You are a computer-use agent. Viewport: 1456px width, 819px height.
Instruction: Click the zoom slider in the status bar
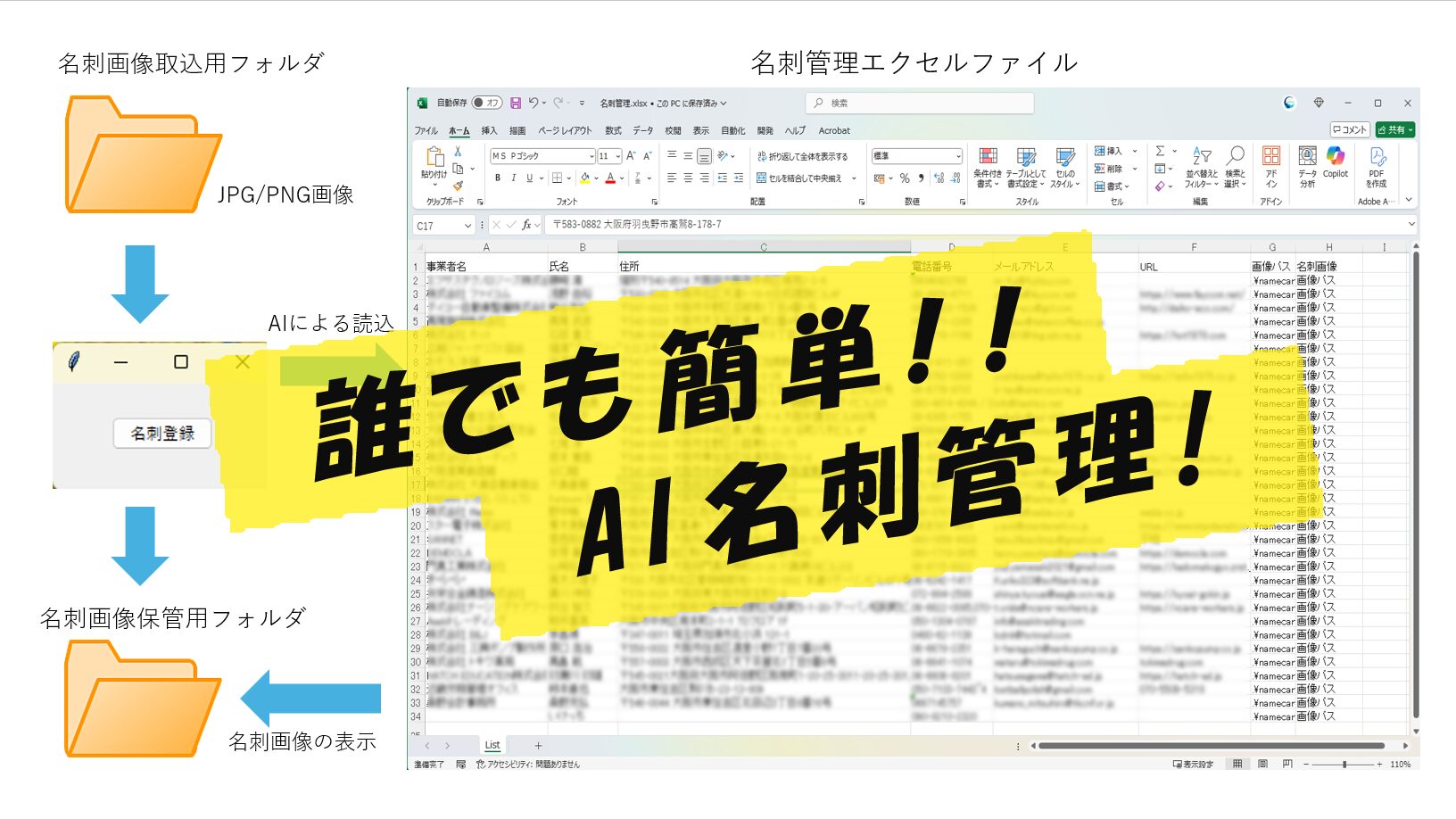[x=1344, y=765]
